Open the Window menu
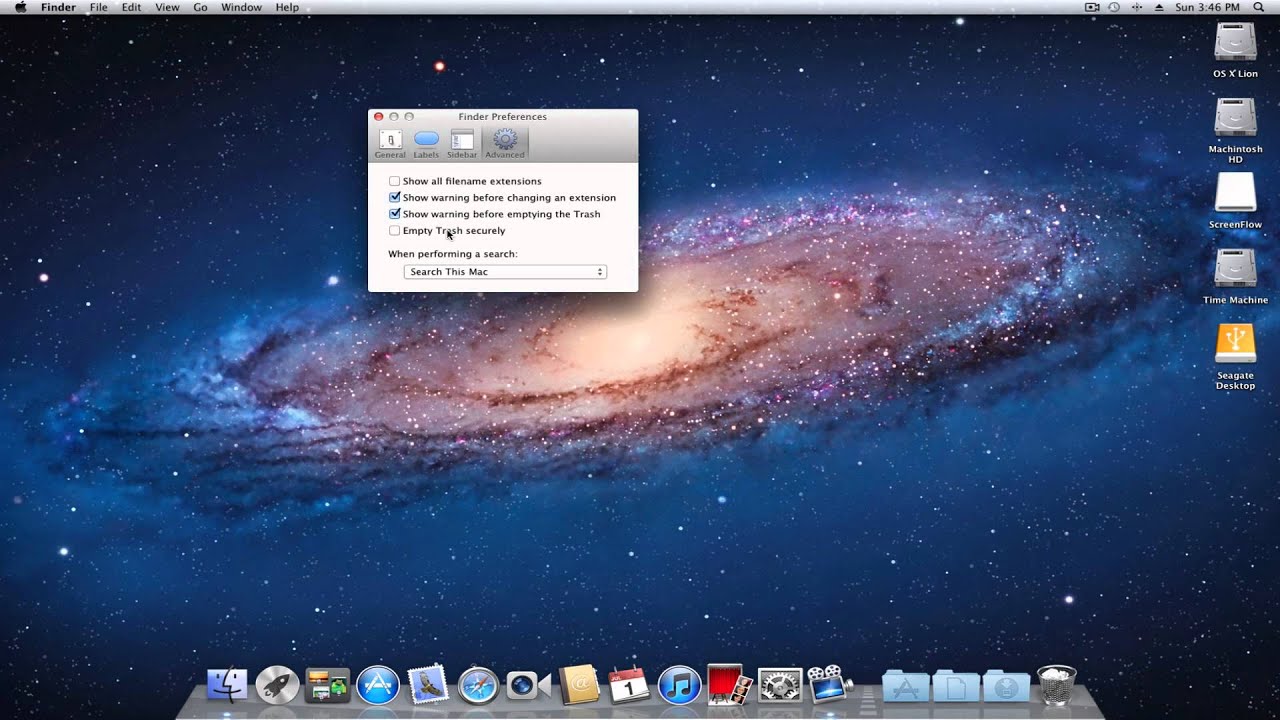The width and height of the screenshot is (1280, 720). [x=241, y=7]
